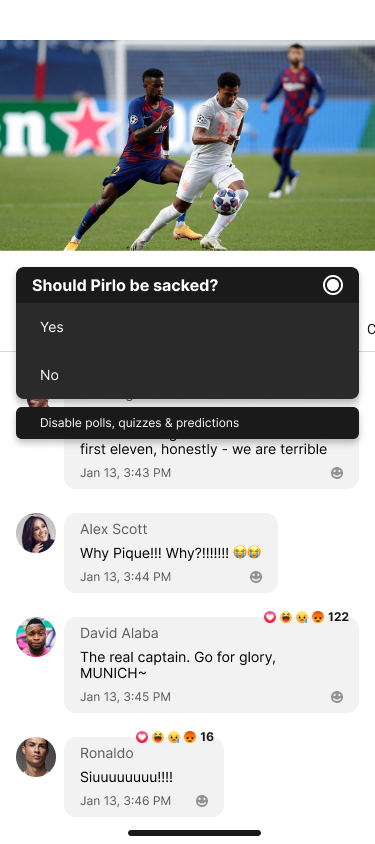375x844 pixels.
Task: Click the crying reaction on Ronaldo's message
Action: [x=174, y=737]
